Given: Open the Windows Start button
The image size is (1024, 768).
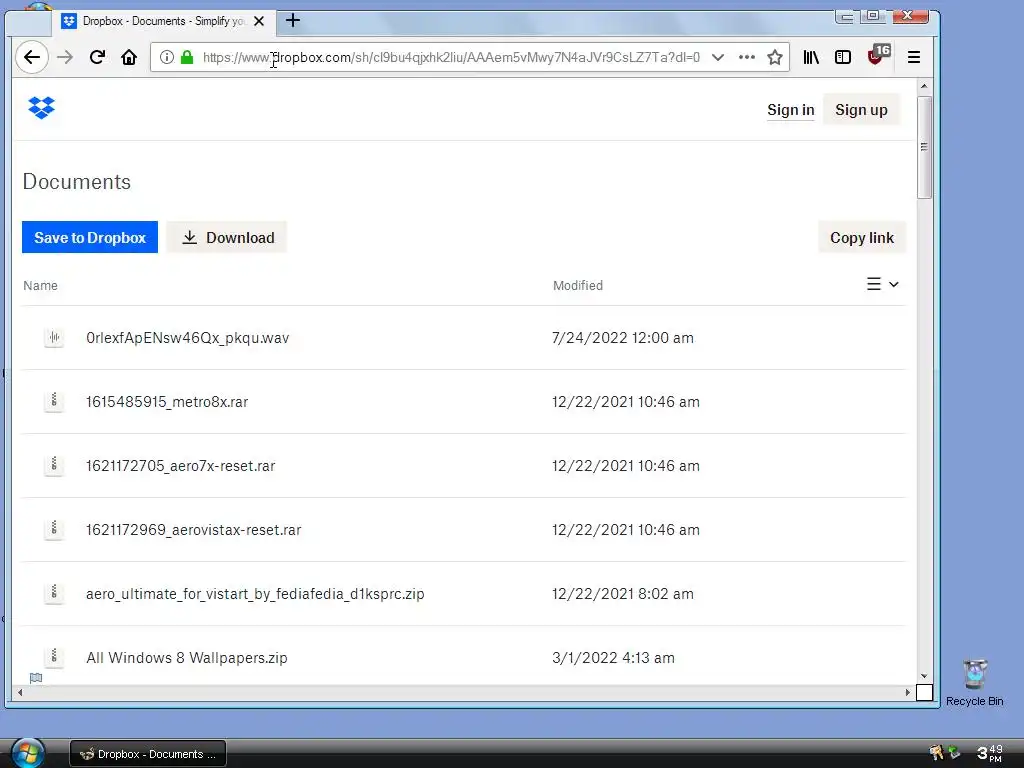Looking at the screenshot, I should (x=27, y=753).
